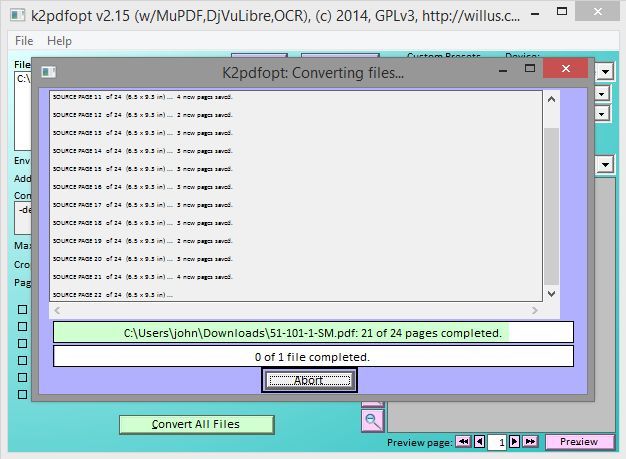
Task: Toggle the fifth checkbox in main window
Action: tap(23, 377)
